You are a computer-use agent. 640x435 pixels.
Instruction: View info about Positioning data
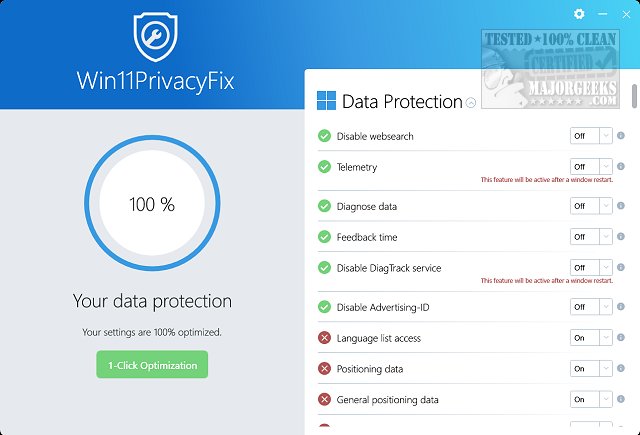(x=621, y=369)
